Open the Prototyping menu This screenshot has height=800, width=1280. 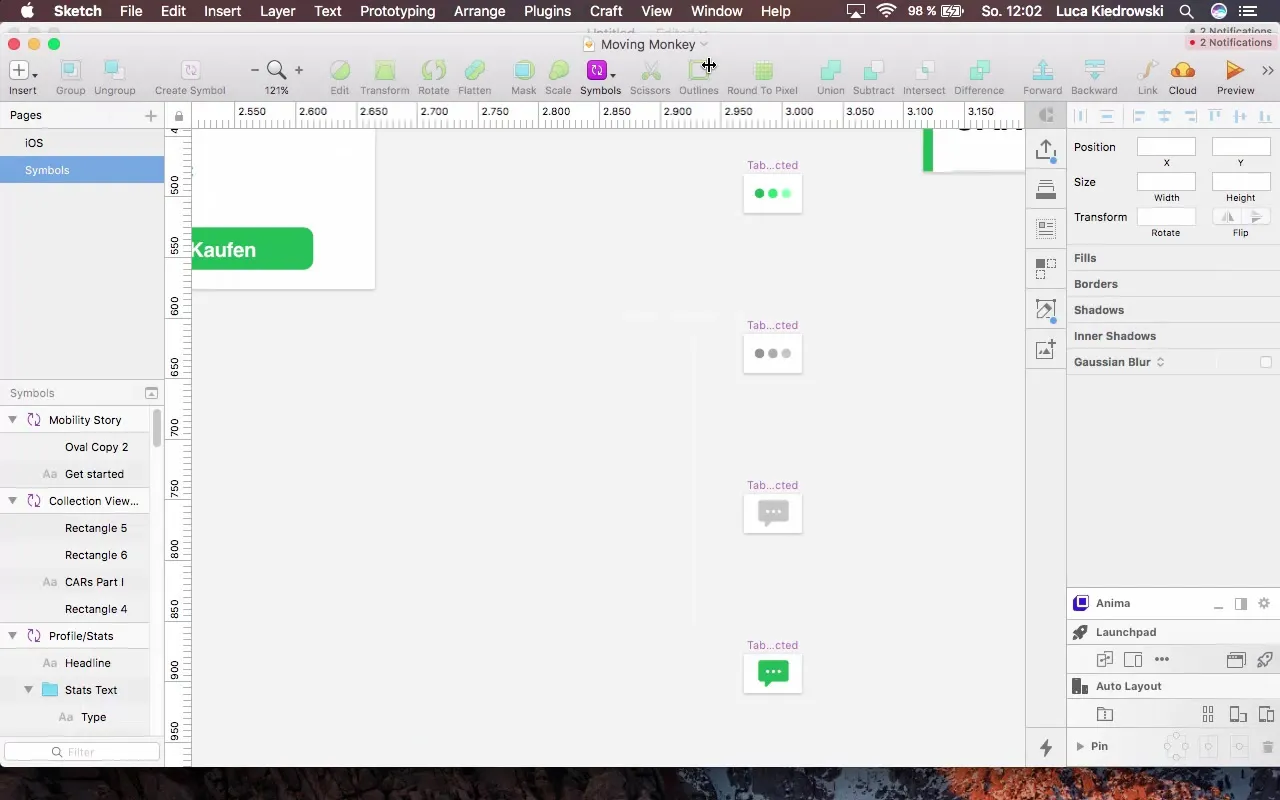click(397, 11)
